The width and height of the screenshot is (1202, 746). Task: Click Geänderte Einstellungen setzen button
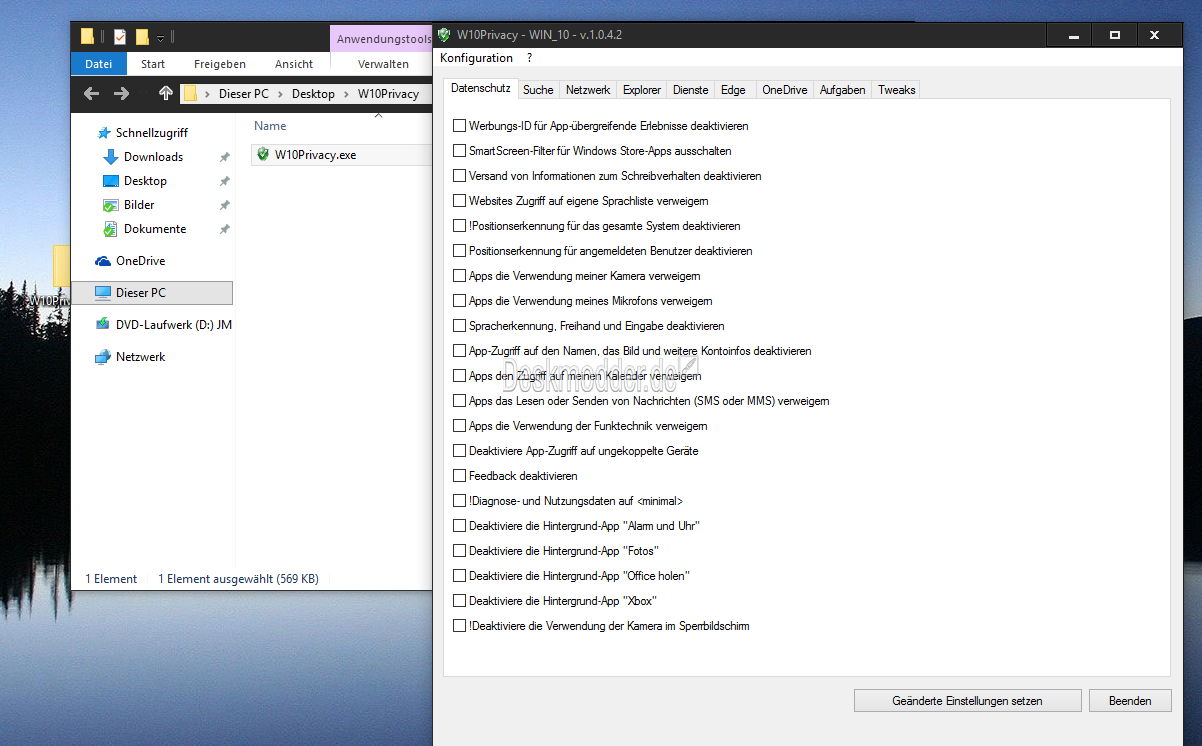968,701
